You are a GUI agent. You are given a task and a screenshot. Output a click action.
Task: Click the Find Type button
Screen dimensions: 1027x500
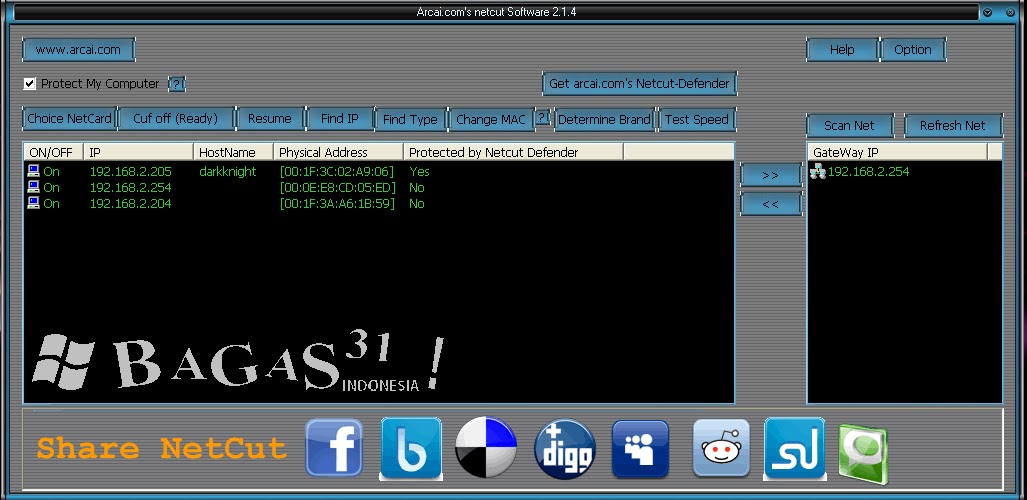pos(410,119)
